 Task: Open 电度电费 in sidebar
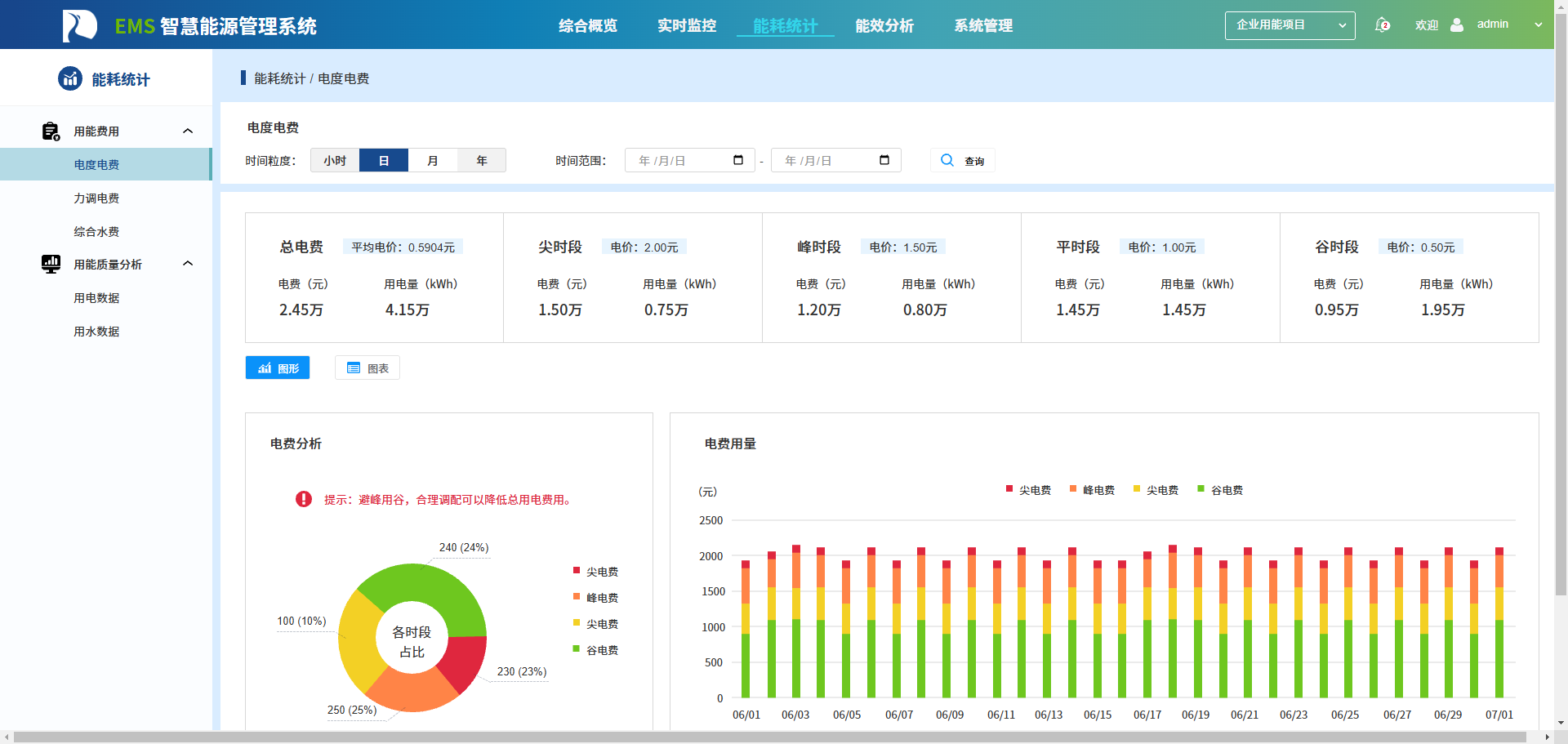tap(106, 164)
